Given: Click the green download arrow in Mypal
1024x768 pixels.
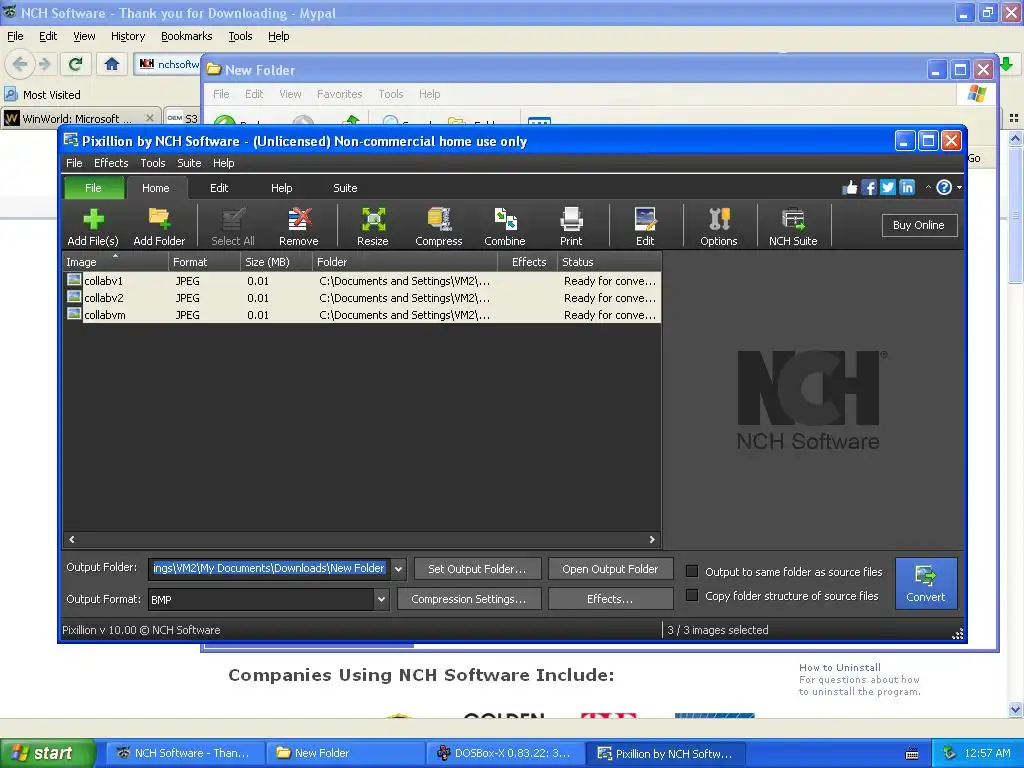Looking at the screenshot, I should (1006, 64).
